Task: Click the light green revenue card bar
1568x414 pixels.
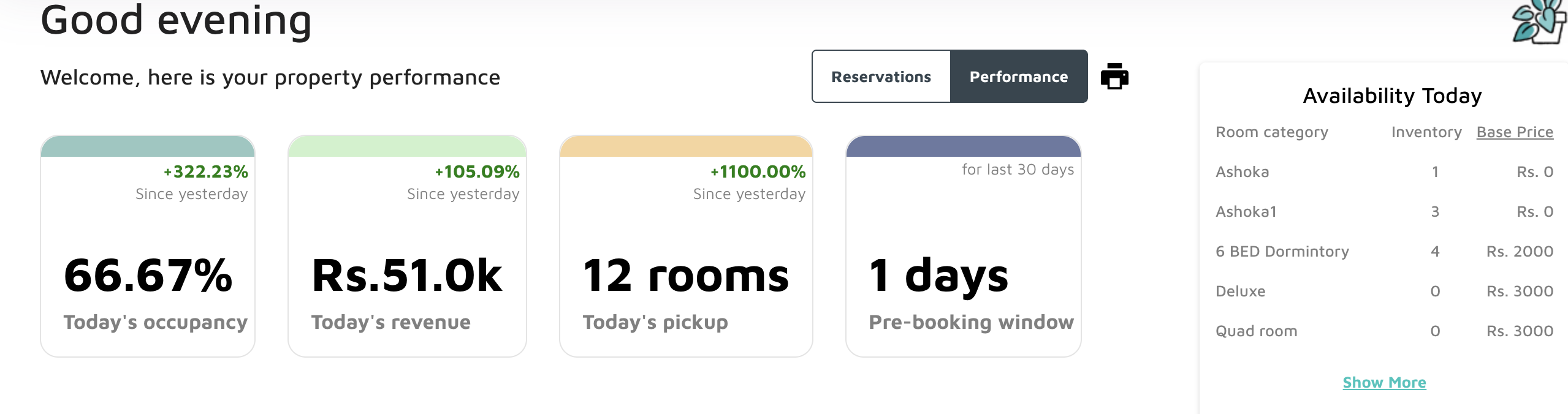Action: coord(407,146)
